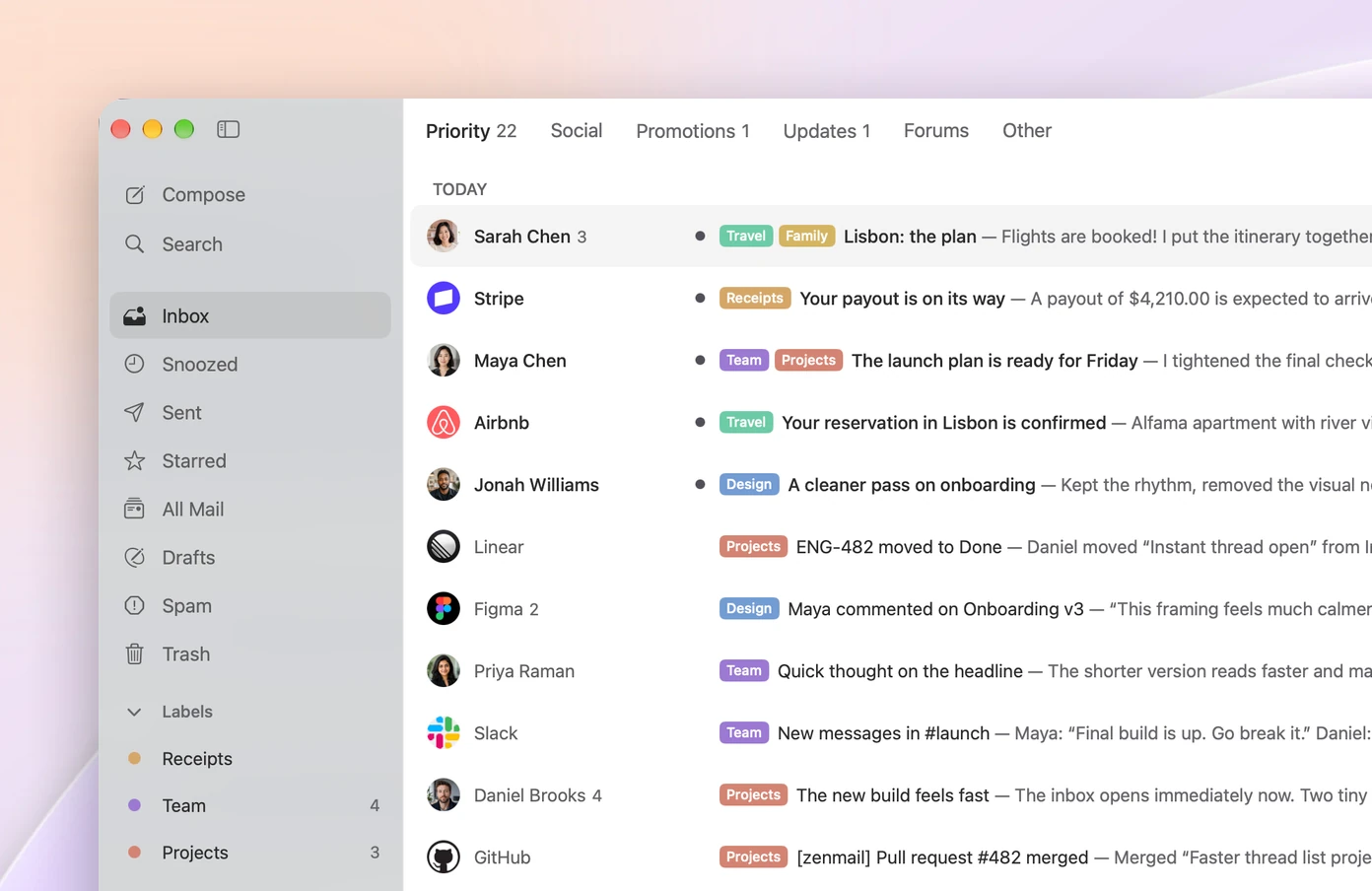This screenshot has height=891, width=1372.
Task: Switch to the Updates tab
Action: coord(827,131)
